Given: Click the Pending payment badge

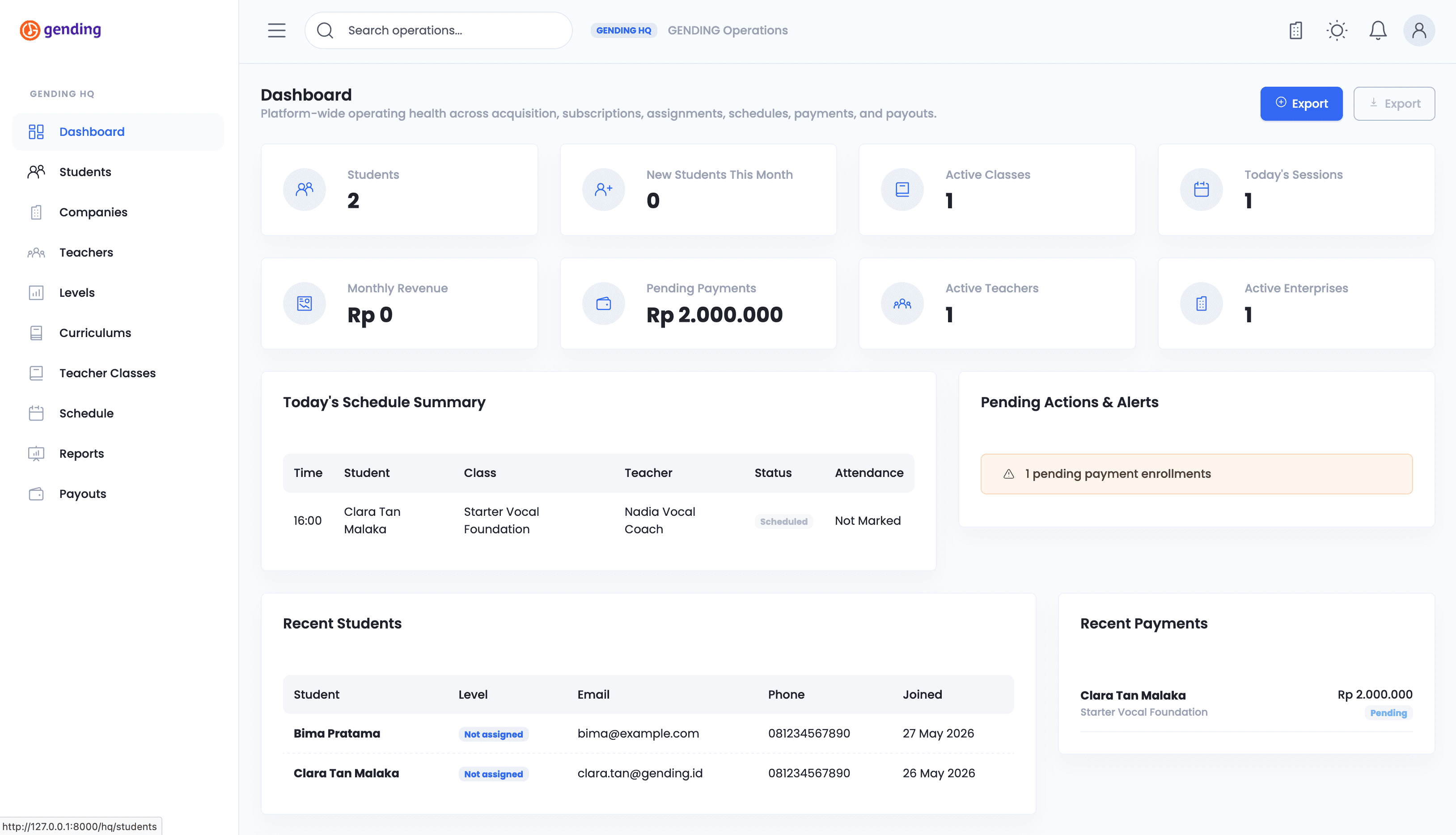Looking at the screenshot, I should [x=1388, y=713].
